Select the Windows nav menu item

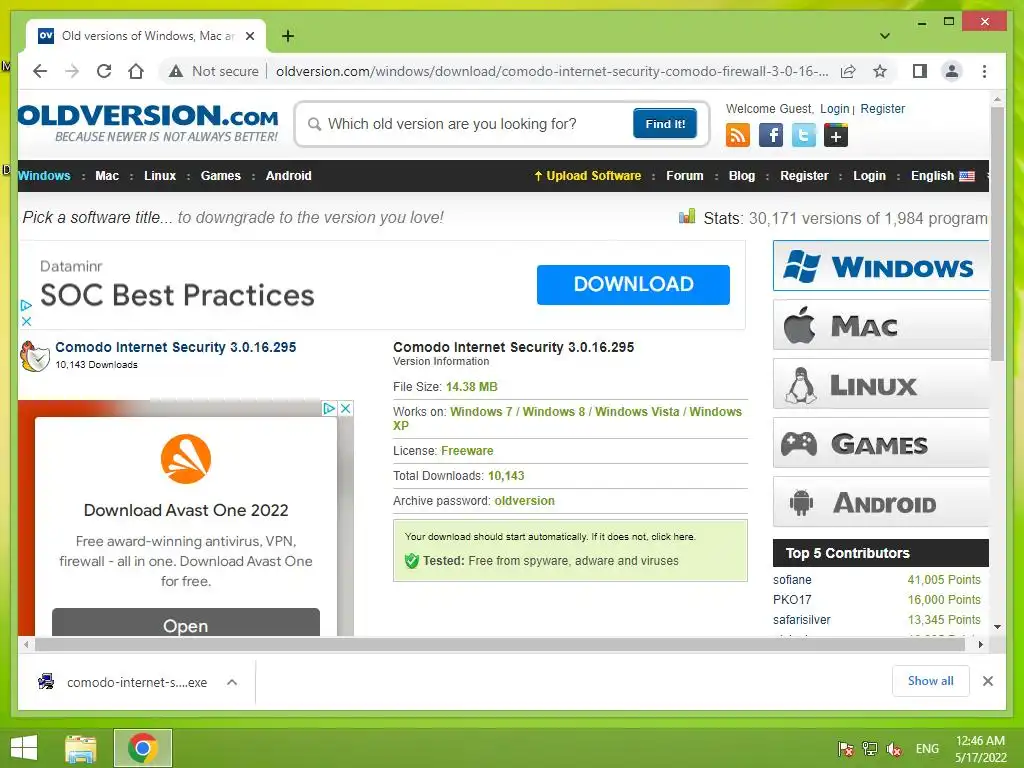(x=44, y=176)
